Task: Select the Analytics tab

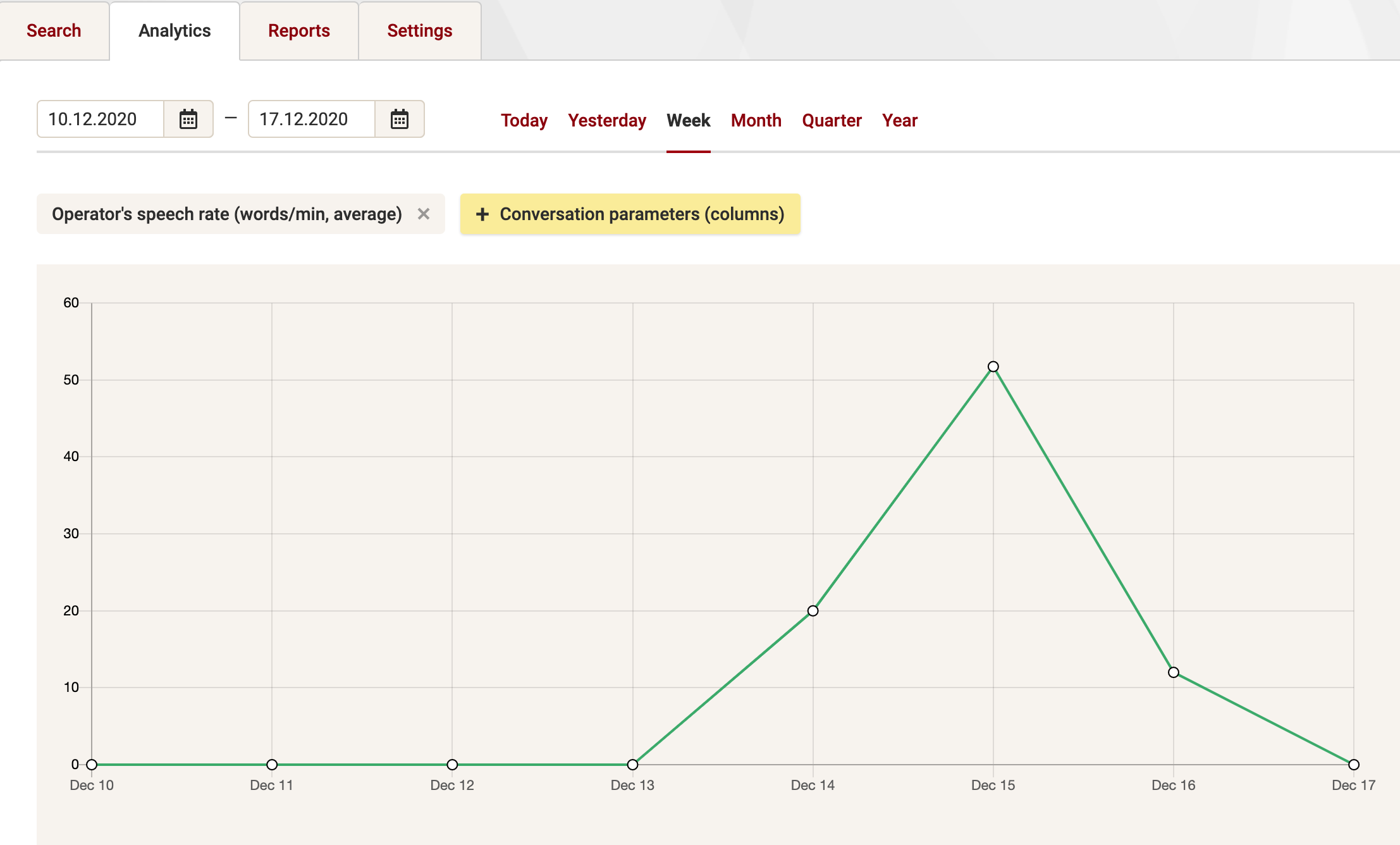Action: click(174, 30)
